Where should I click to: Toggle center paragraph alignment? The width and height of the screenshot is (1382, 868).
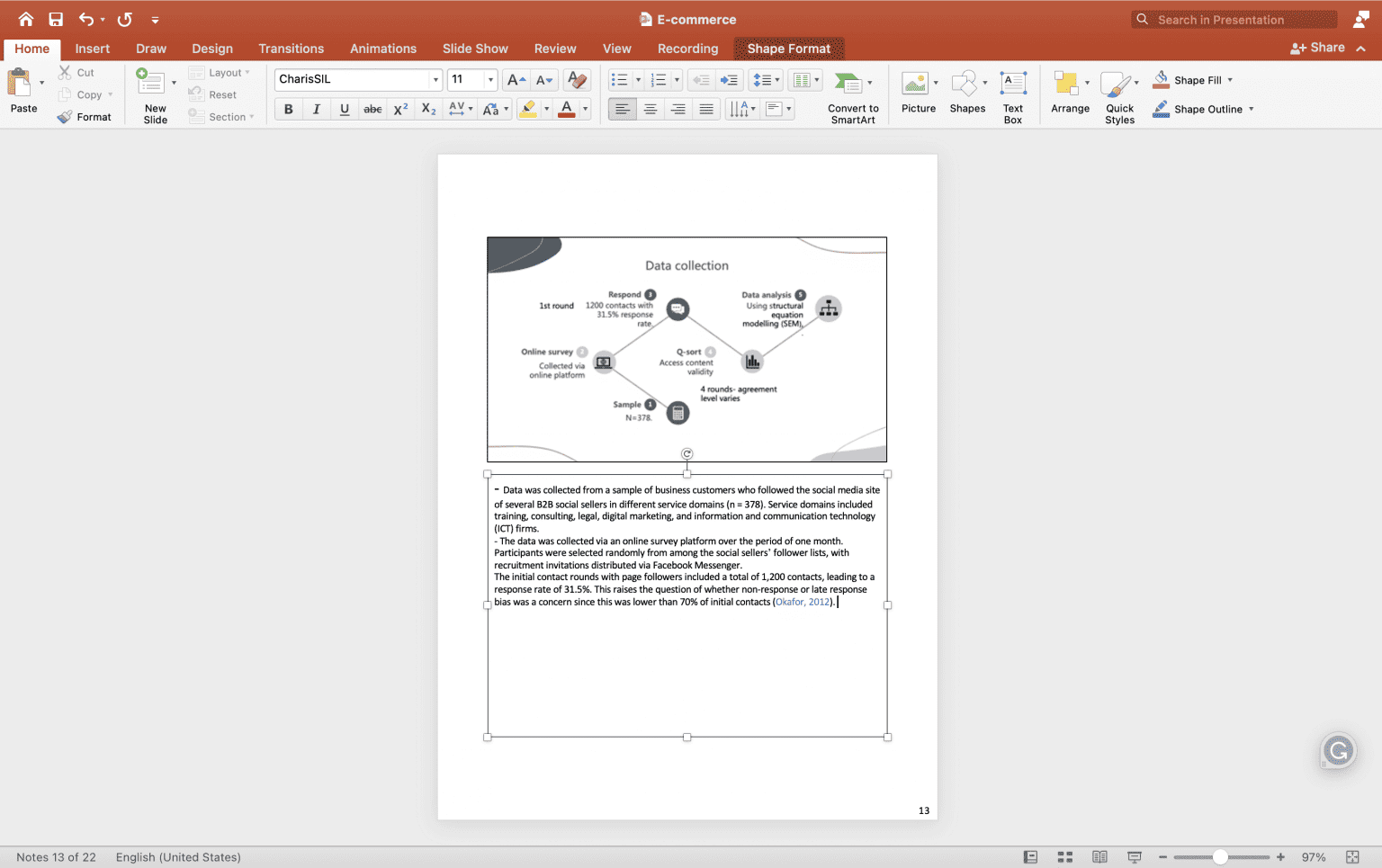pos(650,109)
